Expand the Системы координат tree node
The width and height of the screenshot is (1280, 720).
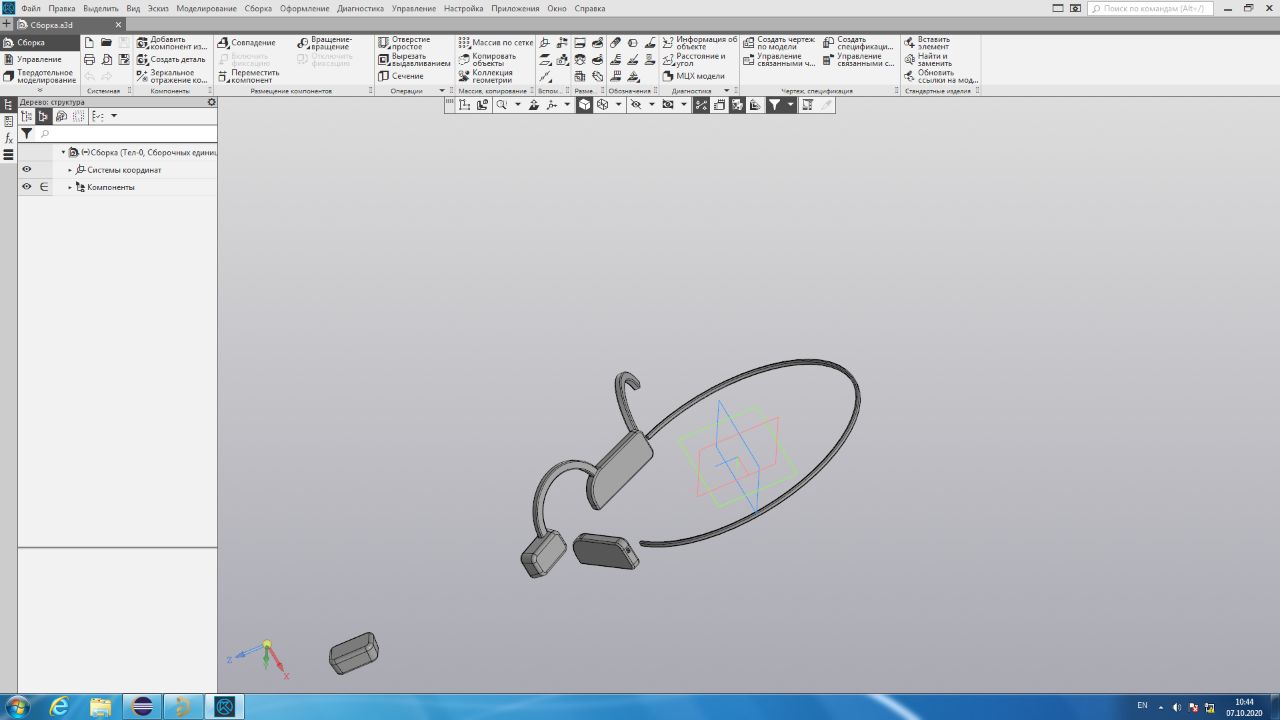[70, 170]
